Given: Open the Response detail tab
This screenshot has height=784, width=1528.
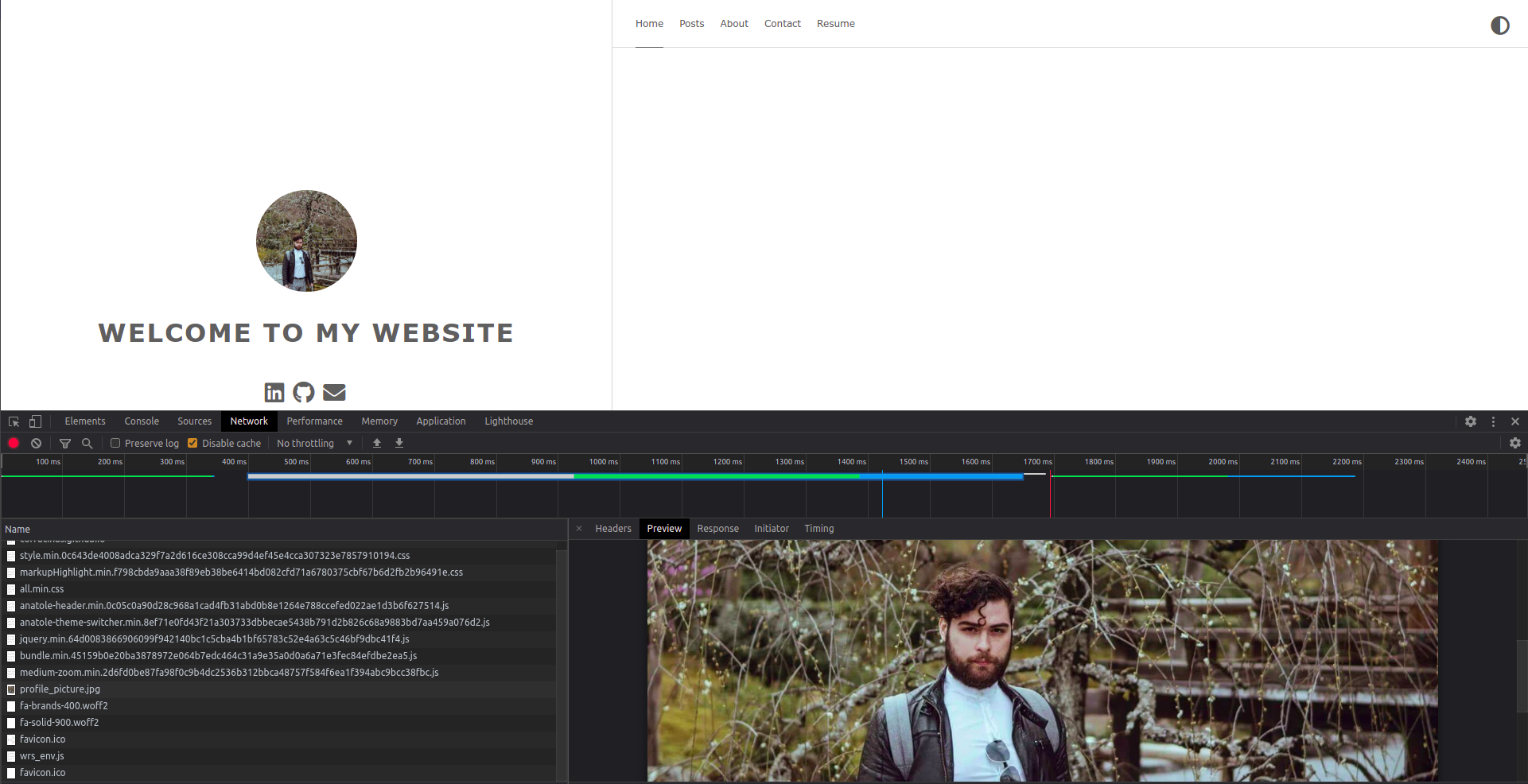Looking at the screenshot, I should [718, 529].
